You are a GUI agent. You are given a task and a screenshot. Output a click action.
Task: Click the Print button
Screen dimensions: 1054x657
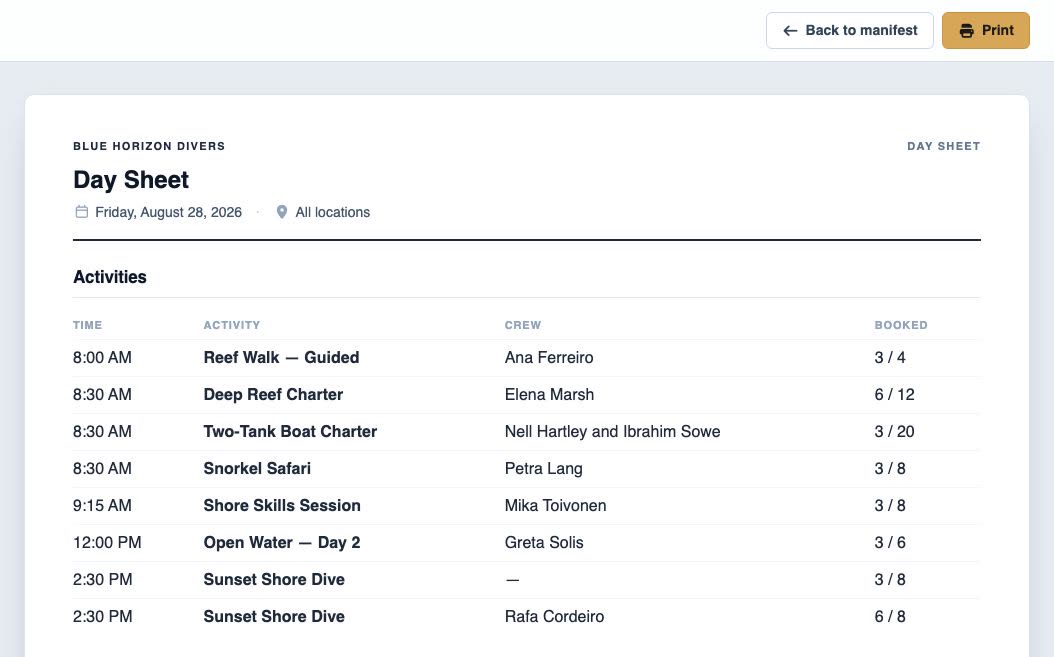(x=985, y=30)
